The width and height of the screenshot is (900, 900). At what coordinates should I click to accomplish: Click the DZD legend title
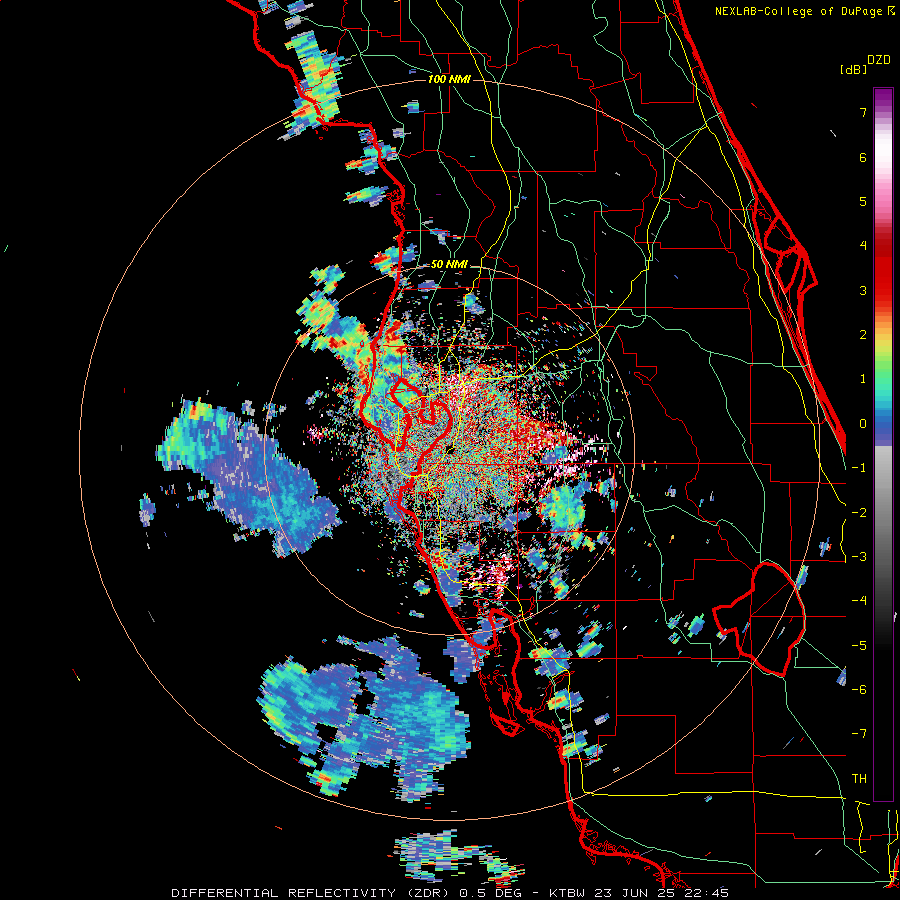[879, 60]
